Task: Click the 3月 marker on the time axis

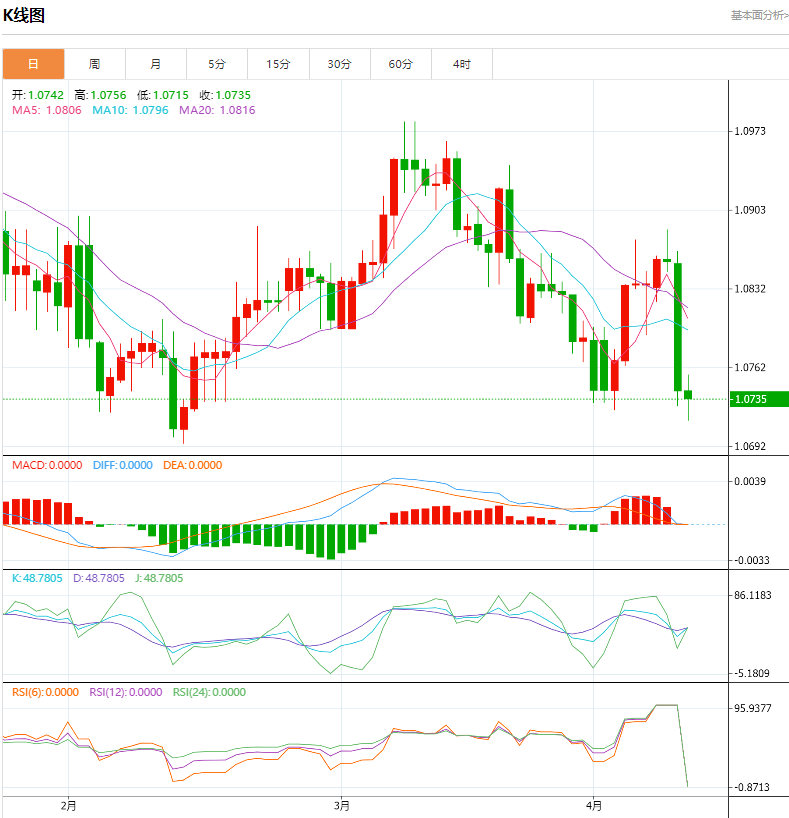Action: click(x=342, y=805)
